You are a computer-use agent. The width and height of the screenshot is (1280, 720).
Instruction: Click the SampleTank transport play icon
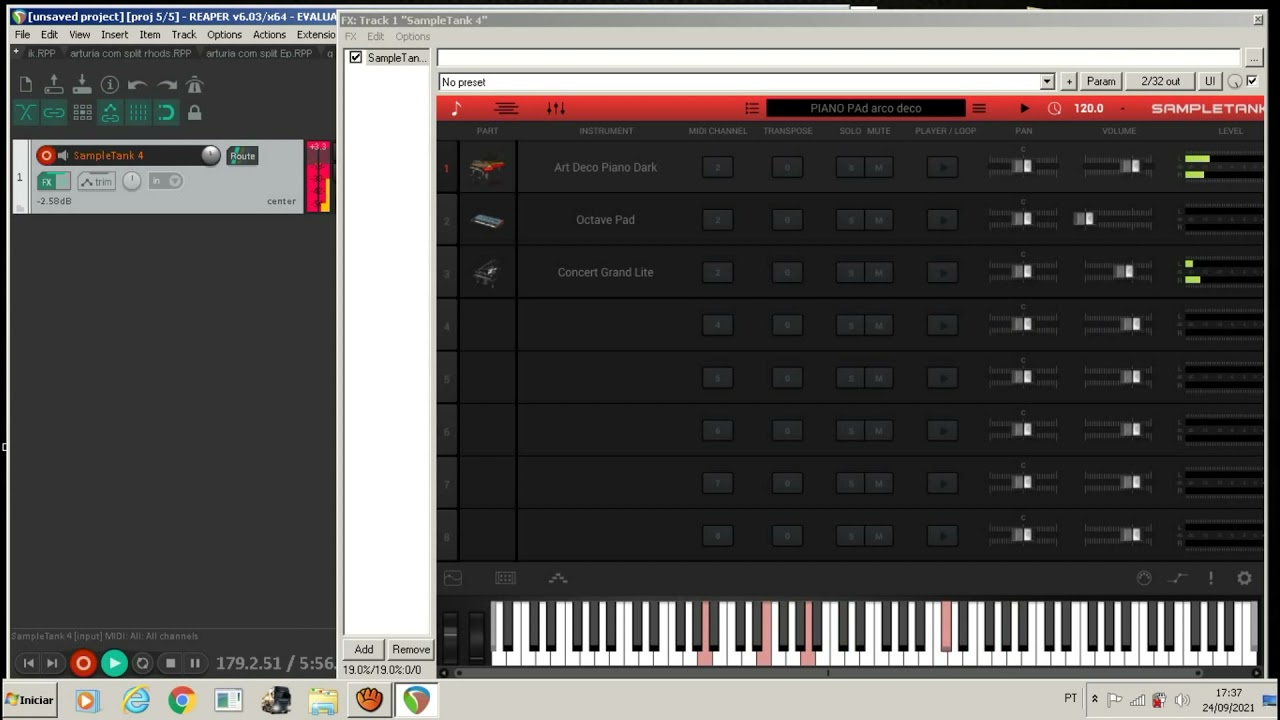(x=1024, y=108)
